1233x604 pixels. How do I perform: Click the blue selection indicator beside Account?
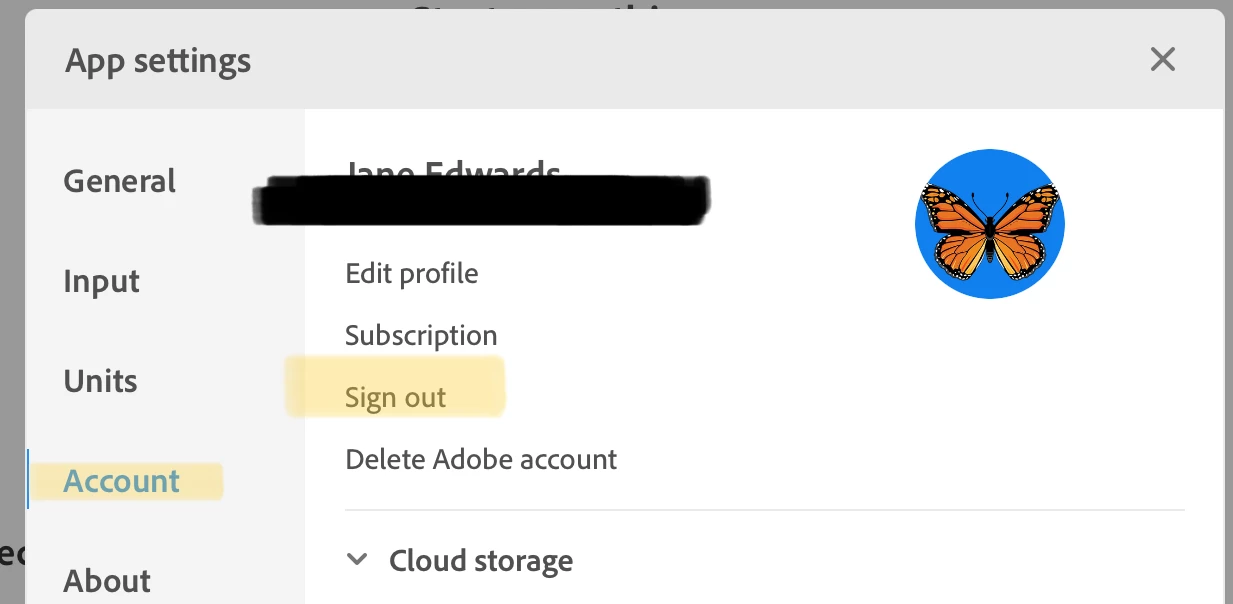click(x=29, y=479)
